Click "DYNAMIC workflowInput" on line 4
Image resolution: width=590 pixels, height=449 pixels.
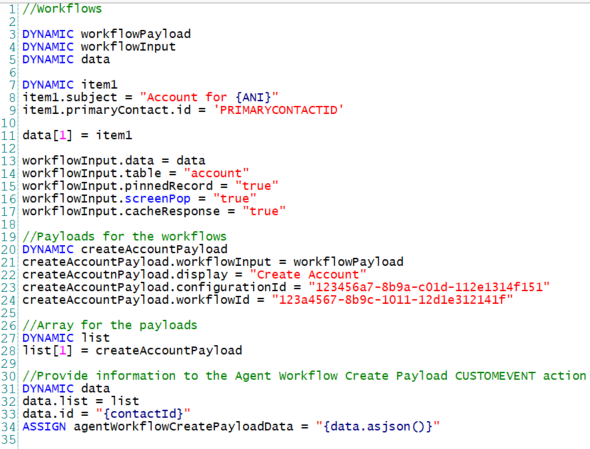[x=99, y=47]
